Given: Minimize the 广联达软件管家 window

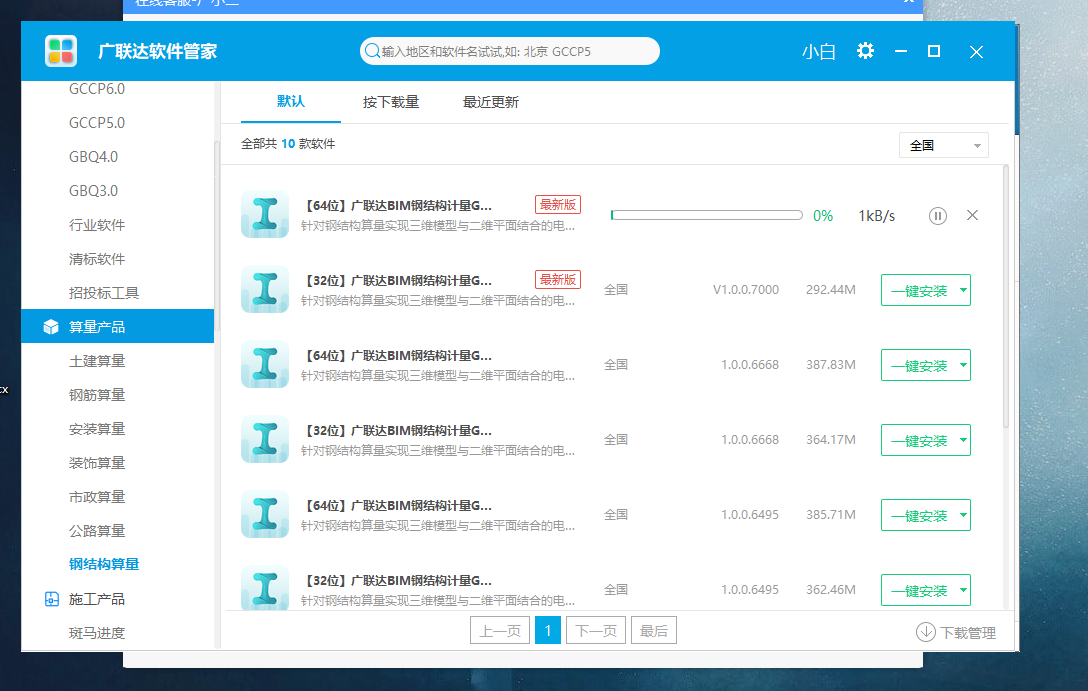Looking at the screenshot, I should point(901,51).
